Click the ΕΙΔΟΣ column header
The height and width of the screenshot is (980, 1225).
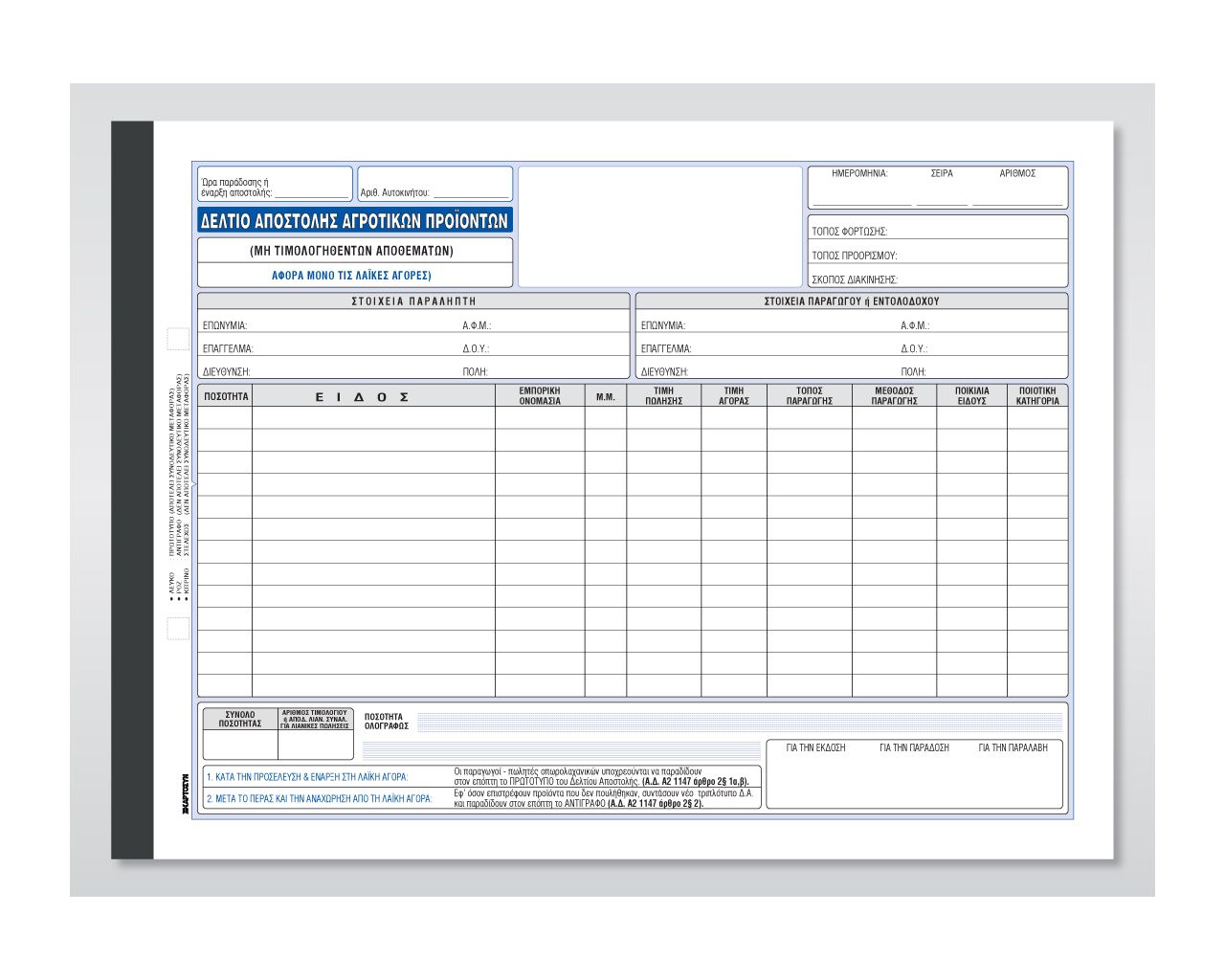point(363,396)
